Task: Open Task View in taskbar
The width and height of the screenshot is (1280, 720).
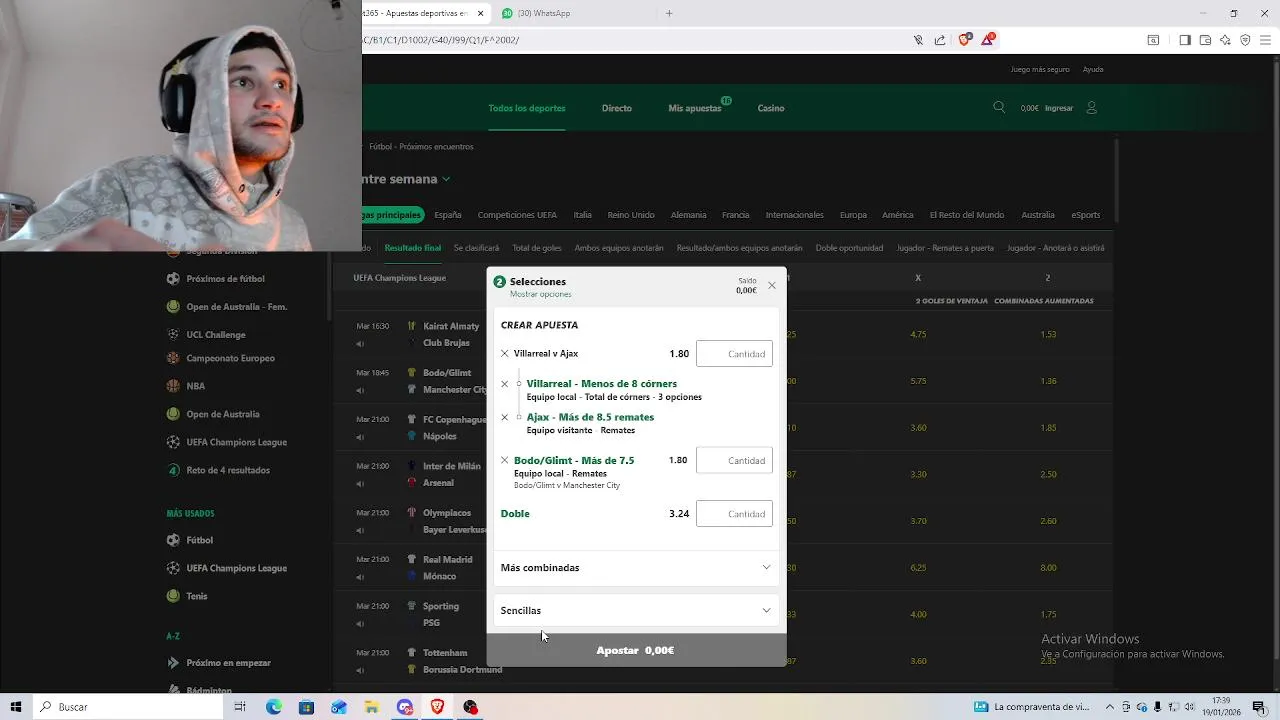Action: [x=240, y=707]
